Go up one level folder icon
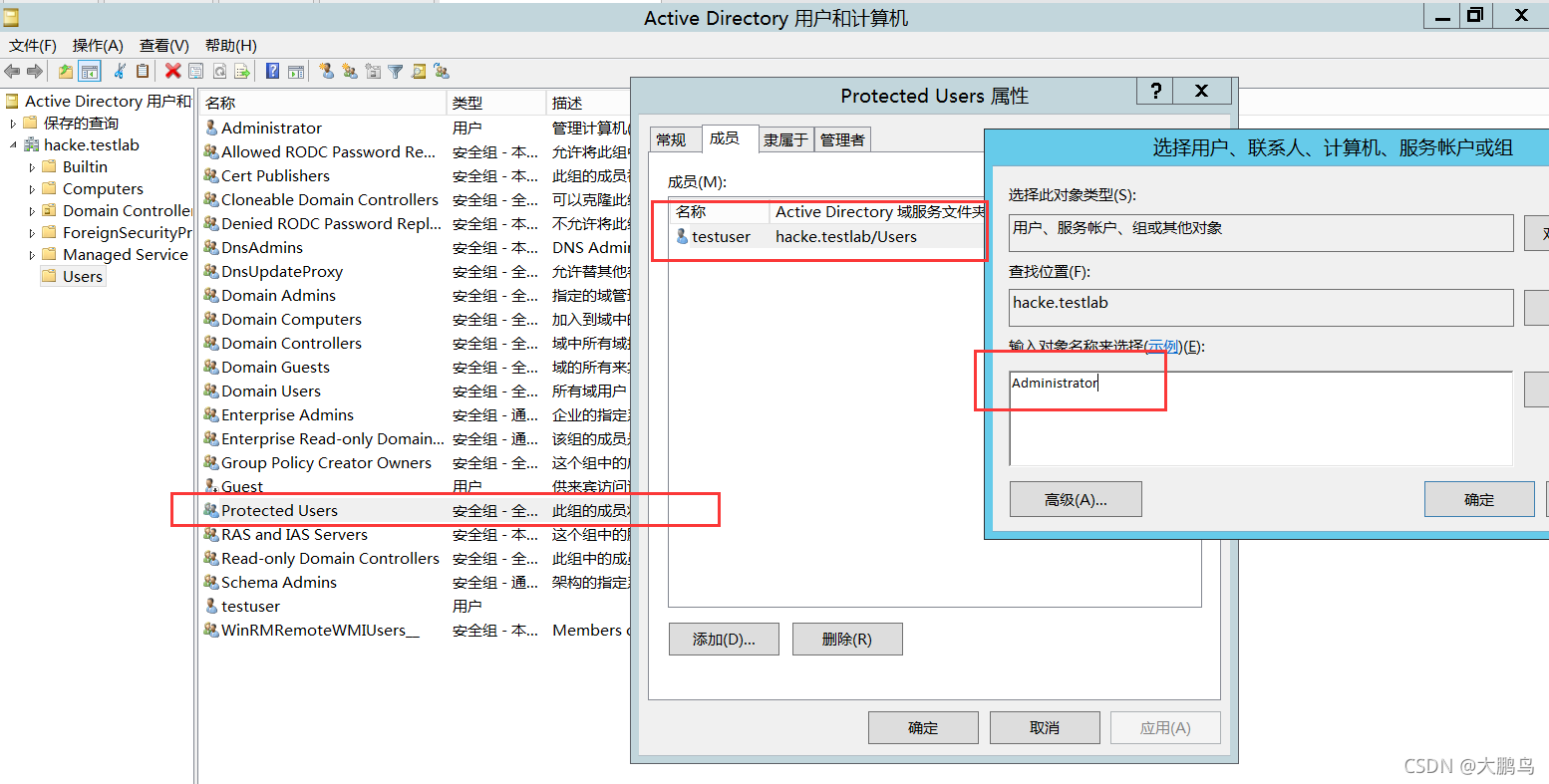 coord(66,71)
